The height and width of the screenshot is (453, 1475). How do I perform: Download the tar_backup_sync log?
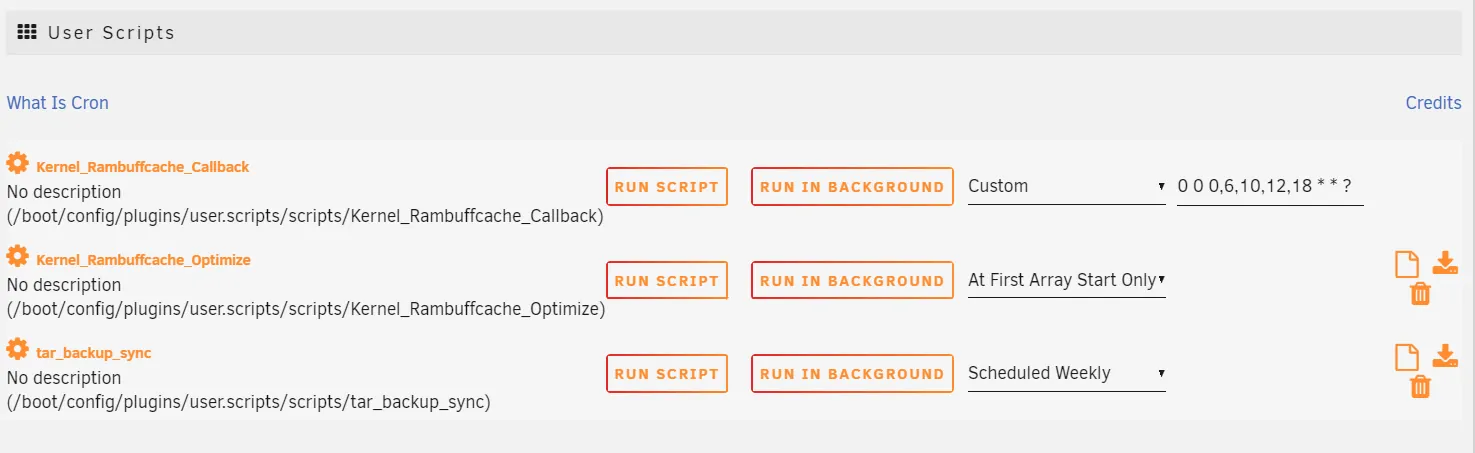tap(1445, 357)
